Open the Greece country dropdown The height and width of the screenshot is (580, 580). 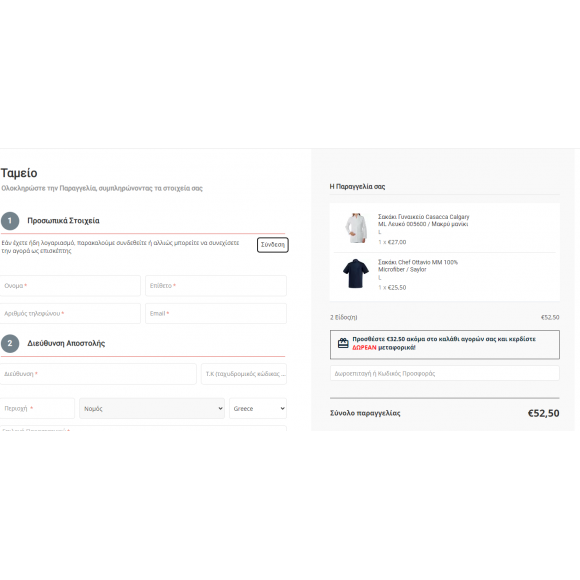(258, 408)
